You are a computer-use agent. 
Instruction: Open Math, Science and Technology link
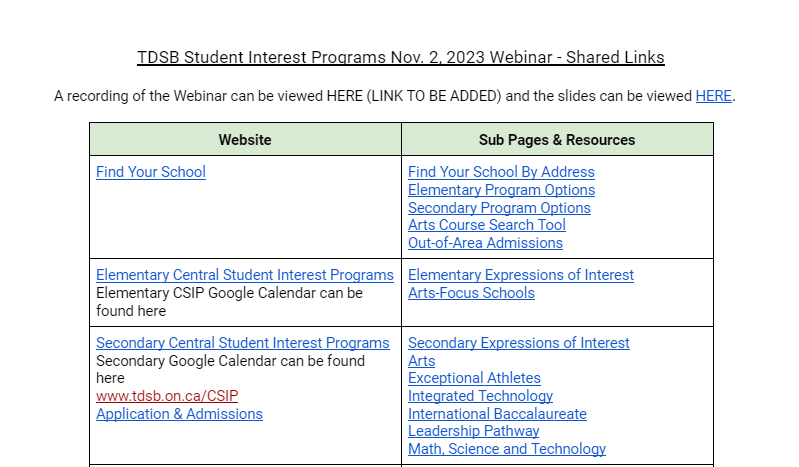(x=507, y=449)
